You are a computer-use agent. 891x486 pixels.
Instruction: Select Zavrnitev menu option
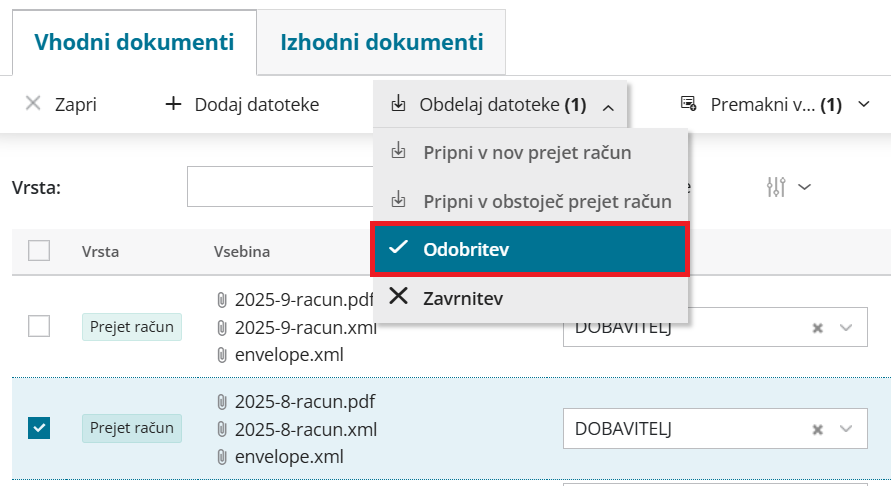[x=462, y=297]
